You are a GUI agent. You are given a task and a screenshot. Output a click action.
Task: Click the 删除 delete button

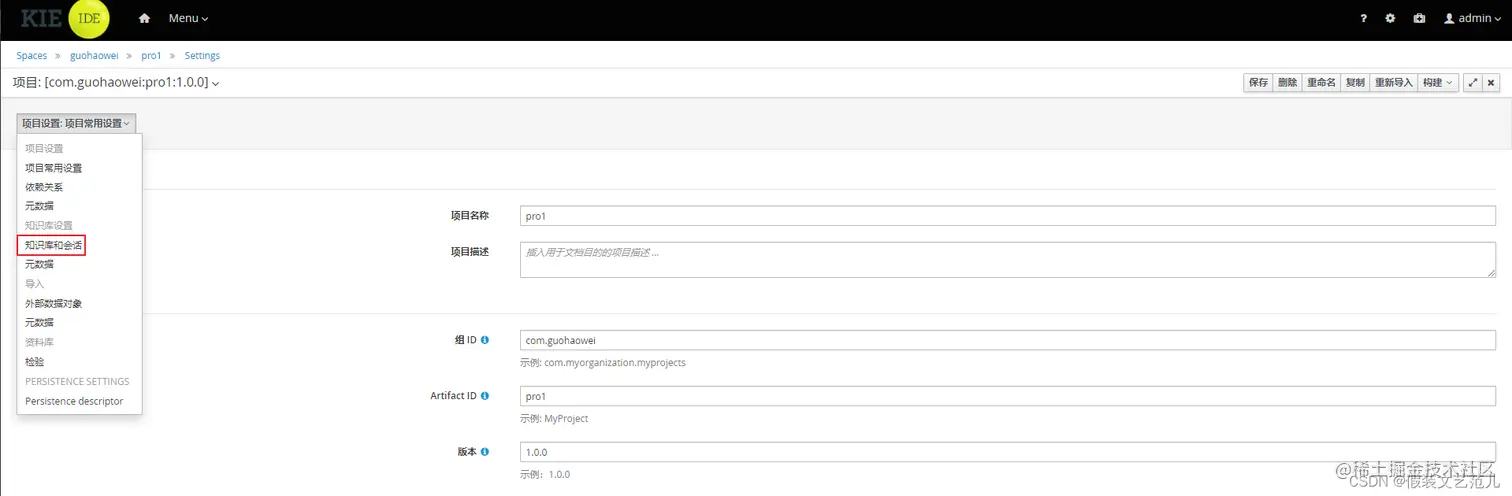(x=1287, y=83)
